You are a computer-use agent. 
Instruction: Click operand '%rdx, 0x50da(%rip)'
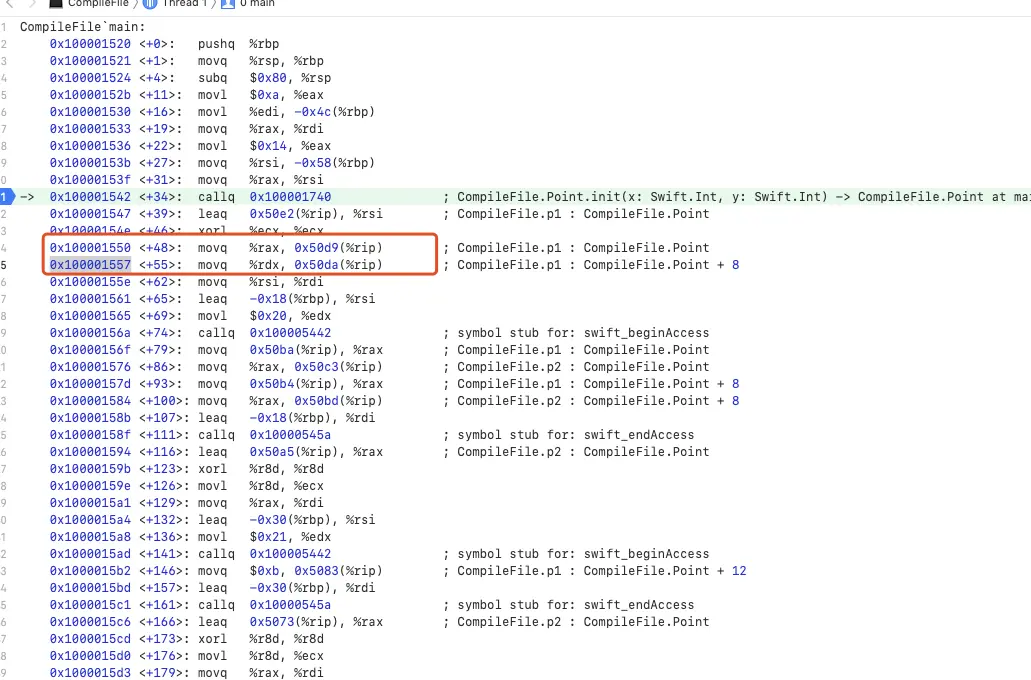(316, 265)
